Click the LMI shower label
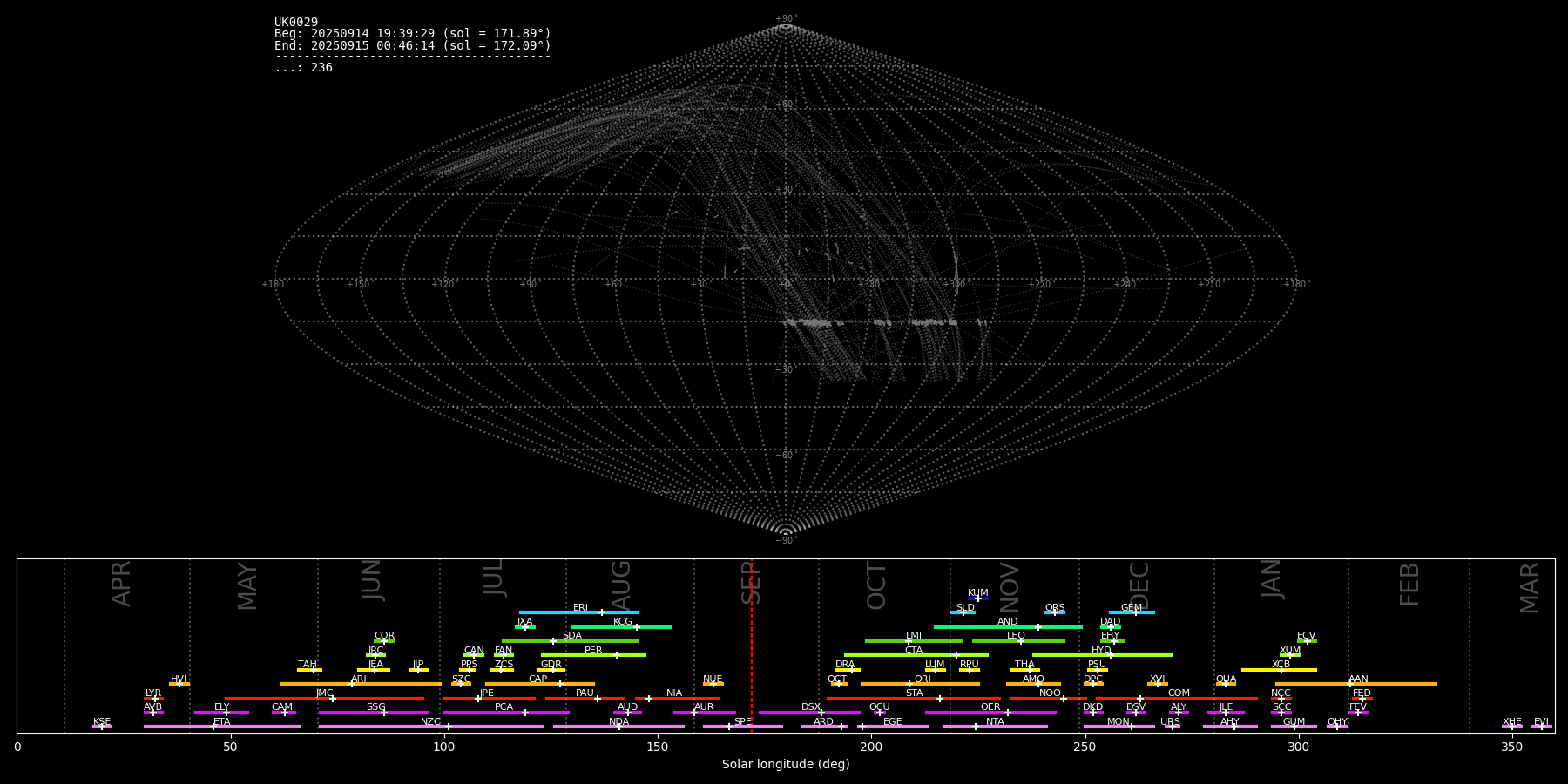This screenshot has width=1568, height=784. click(x=914, y=636)
